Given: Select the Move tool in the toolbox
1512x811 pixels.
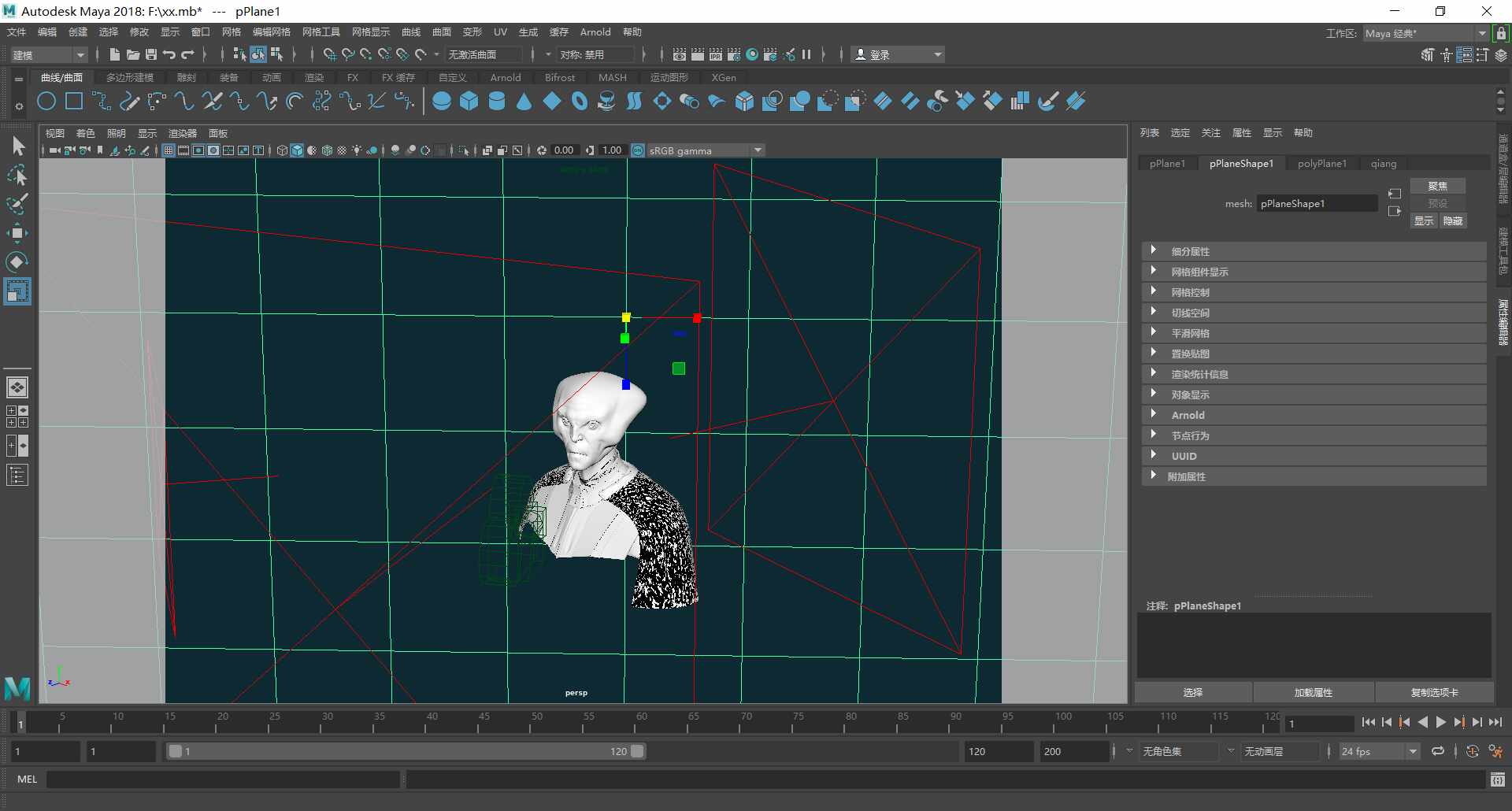Looking at the screenshot, I should point(17,232).
